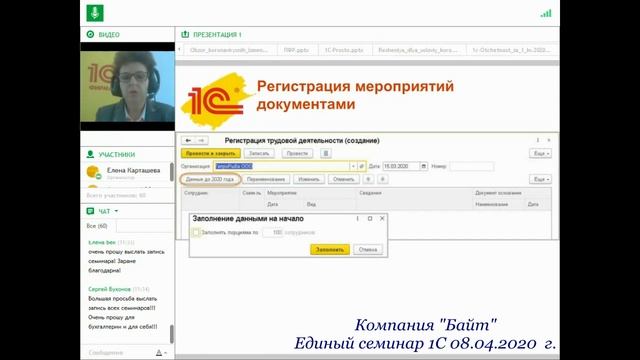Open the calendar picker beside the date
This screenshot has width=640, height=360.
coord(423,166)
